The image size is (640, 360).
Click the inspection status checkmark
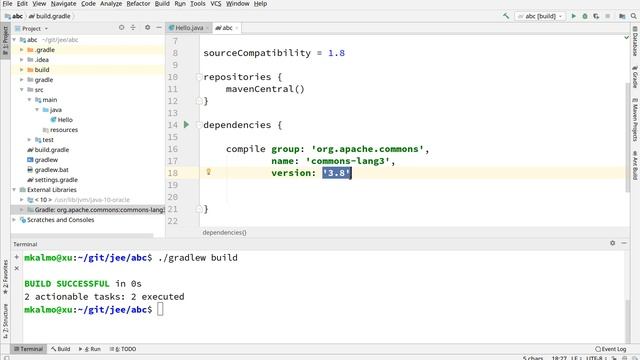pyautogui.click(x=627, y=38)
